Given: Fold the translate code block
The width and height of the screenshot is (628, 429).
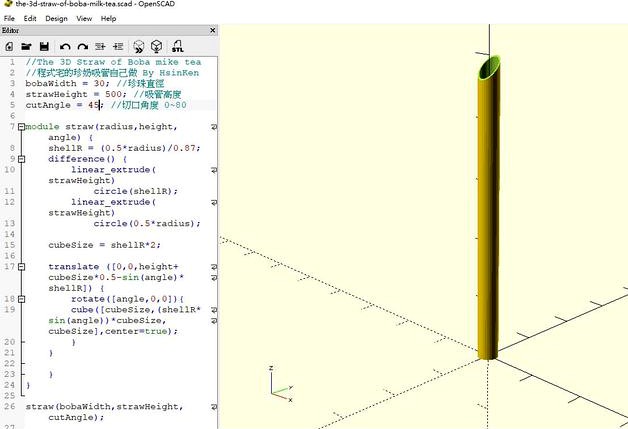Looking at the screenshot, I should click(x=21, y=267).
